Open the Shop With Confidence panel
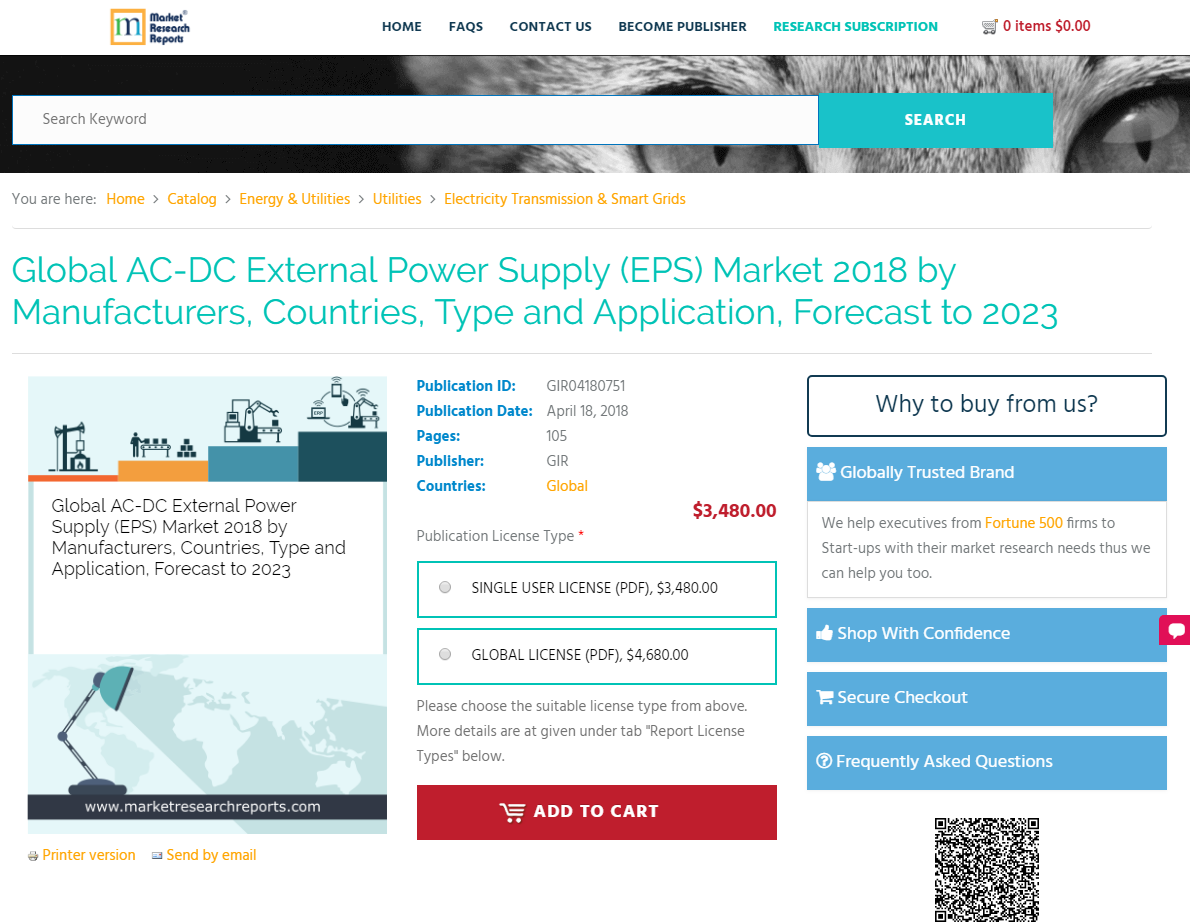Image resolution: width=1190 pixels, height=924 pixels. click(x=986, y=633)
